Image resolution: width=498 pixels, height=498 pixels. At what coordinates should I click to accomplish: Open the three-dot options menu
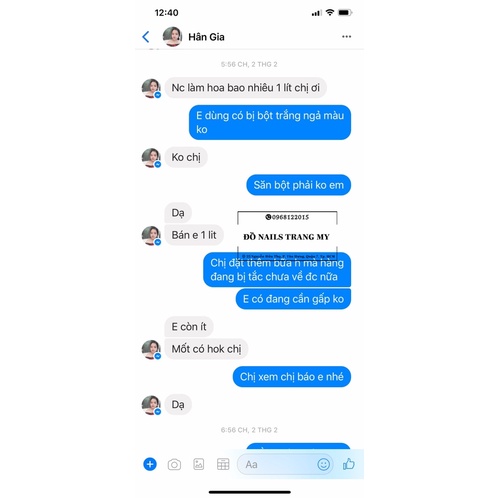[x=346, y=36]
